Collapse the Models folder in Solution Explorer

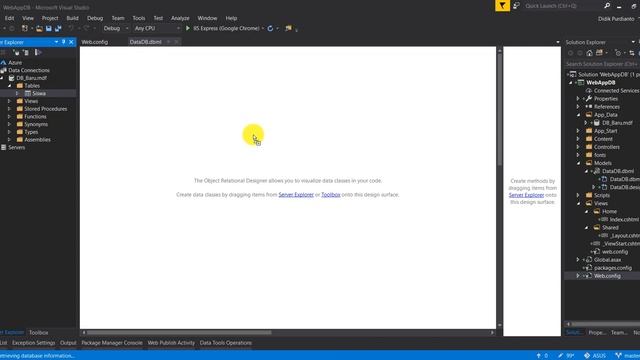(x=578, y=163)
